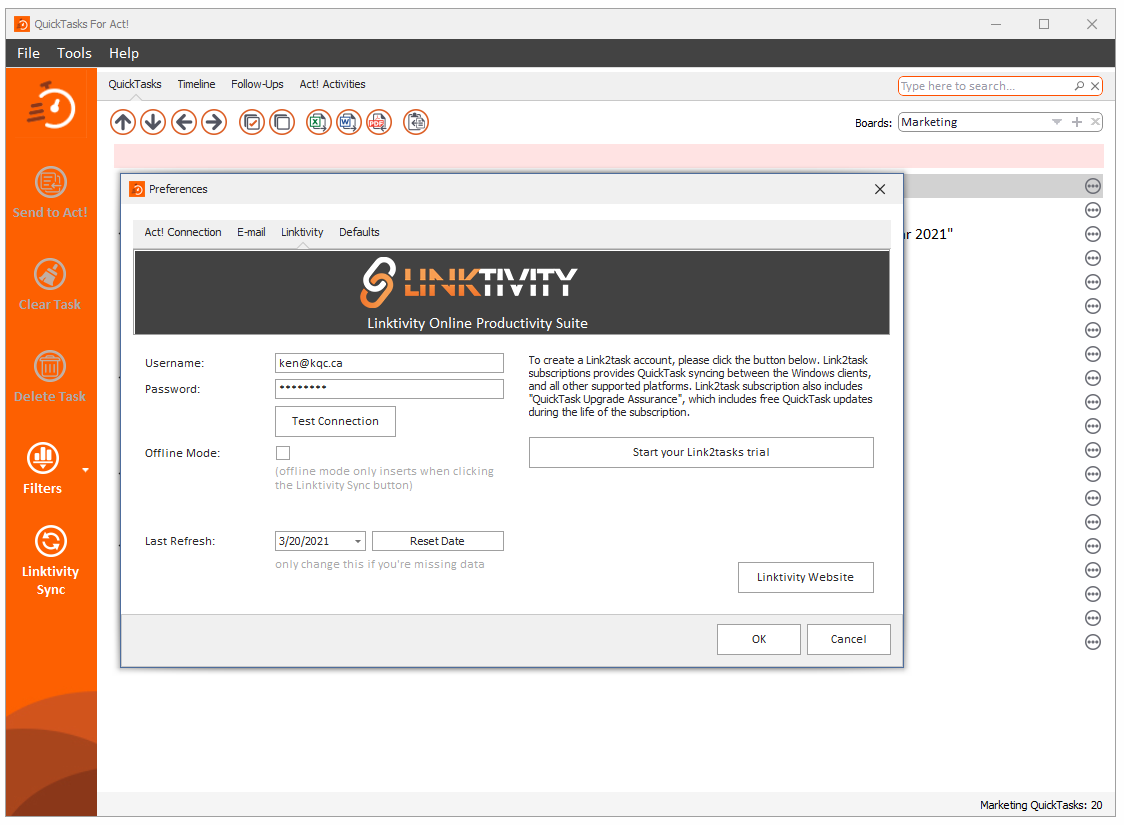
Task: Switch to the QuickTasks tab
Action: (135, 84)
